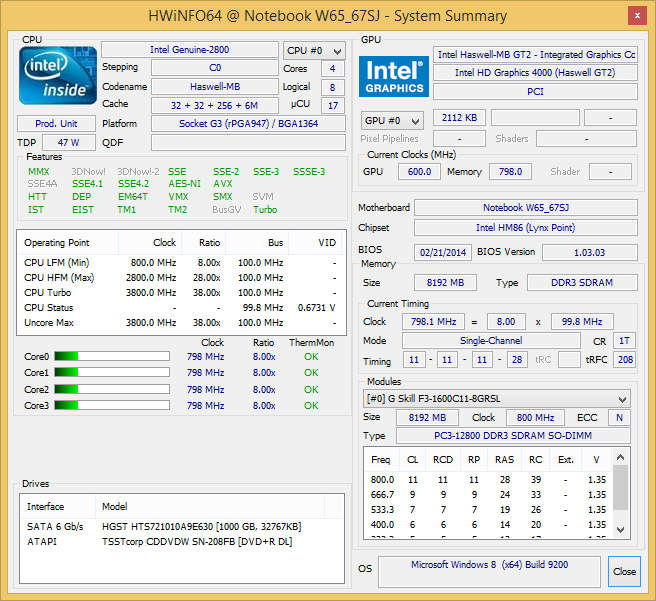Click the GPU Memory clock 798.0 field

(x=510, y=172)
